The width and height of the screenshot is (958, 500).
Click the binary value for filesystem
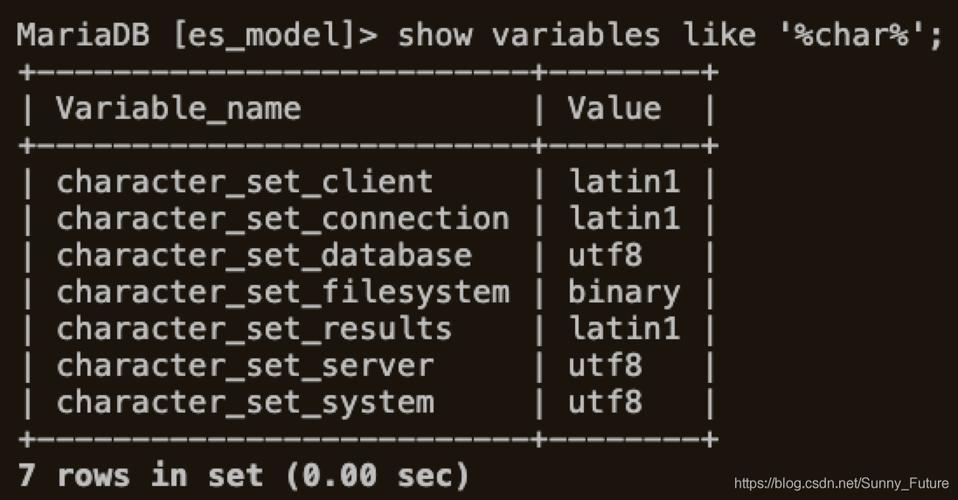pyautogui.click(x=624, y=293)
